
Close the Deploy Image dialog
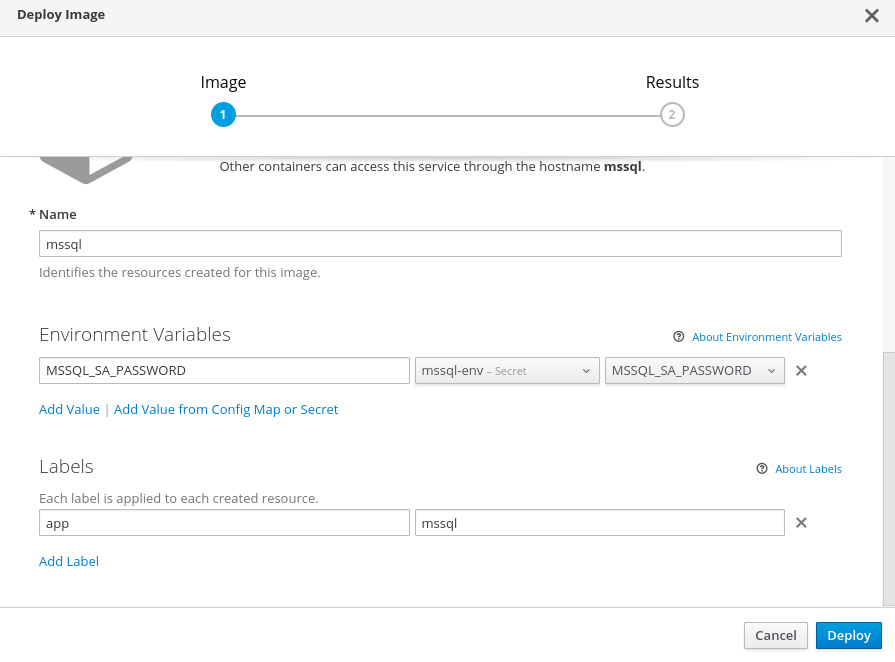tap(871, 15)
